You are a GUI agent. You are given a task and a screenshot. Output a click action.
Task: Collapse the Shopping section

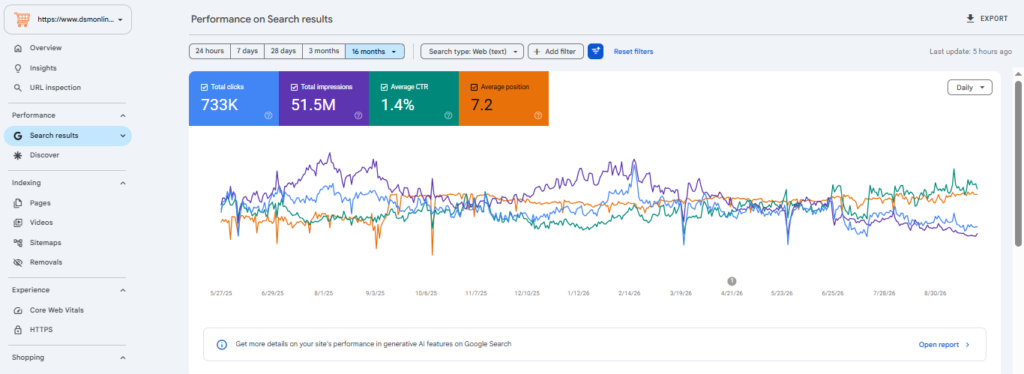[123, 358]
